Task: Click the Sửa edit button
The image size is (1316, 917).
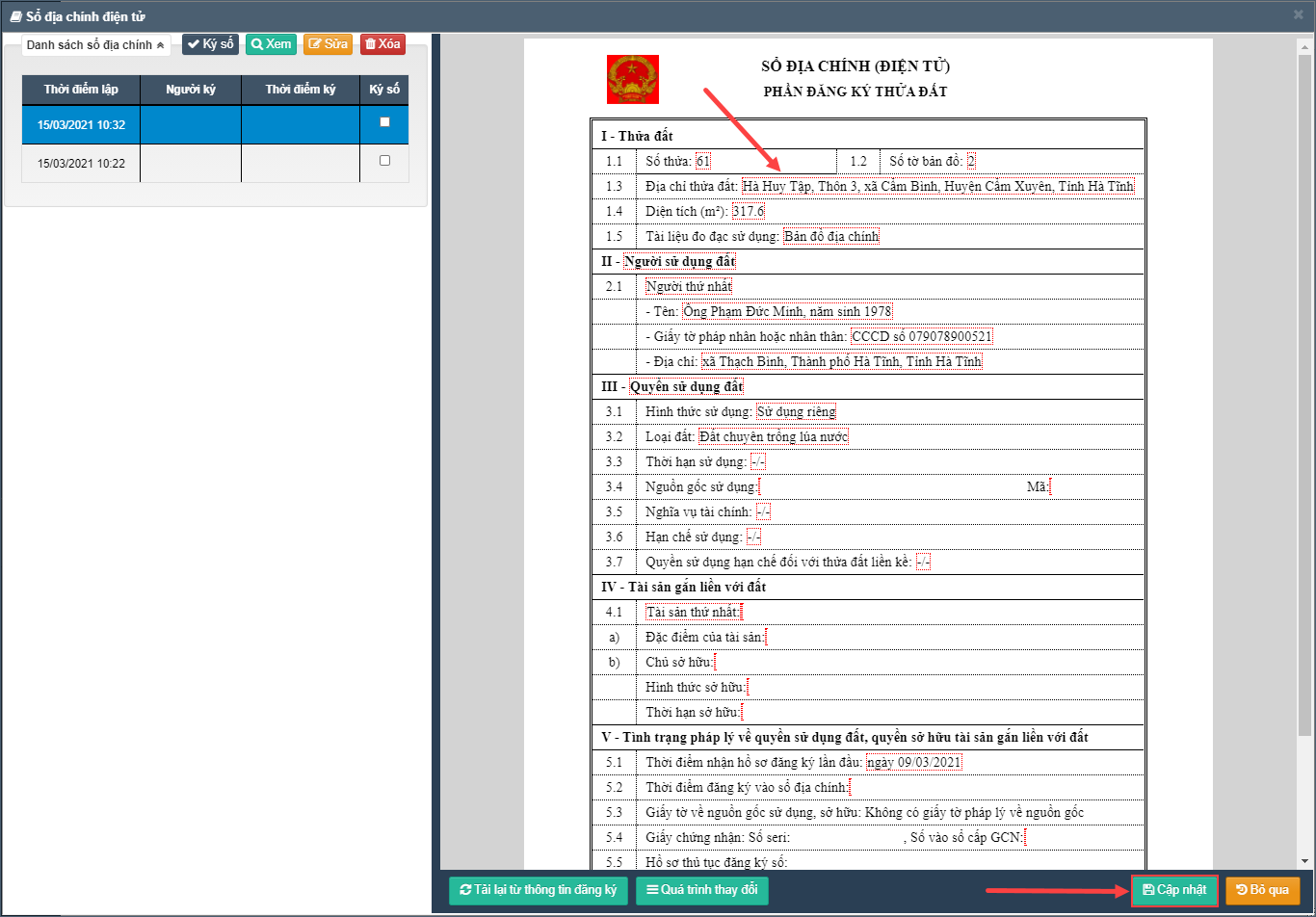Action: 328,44
